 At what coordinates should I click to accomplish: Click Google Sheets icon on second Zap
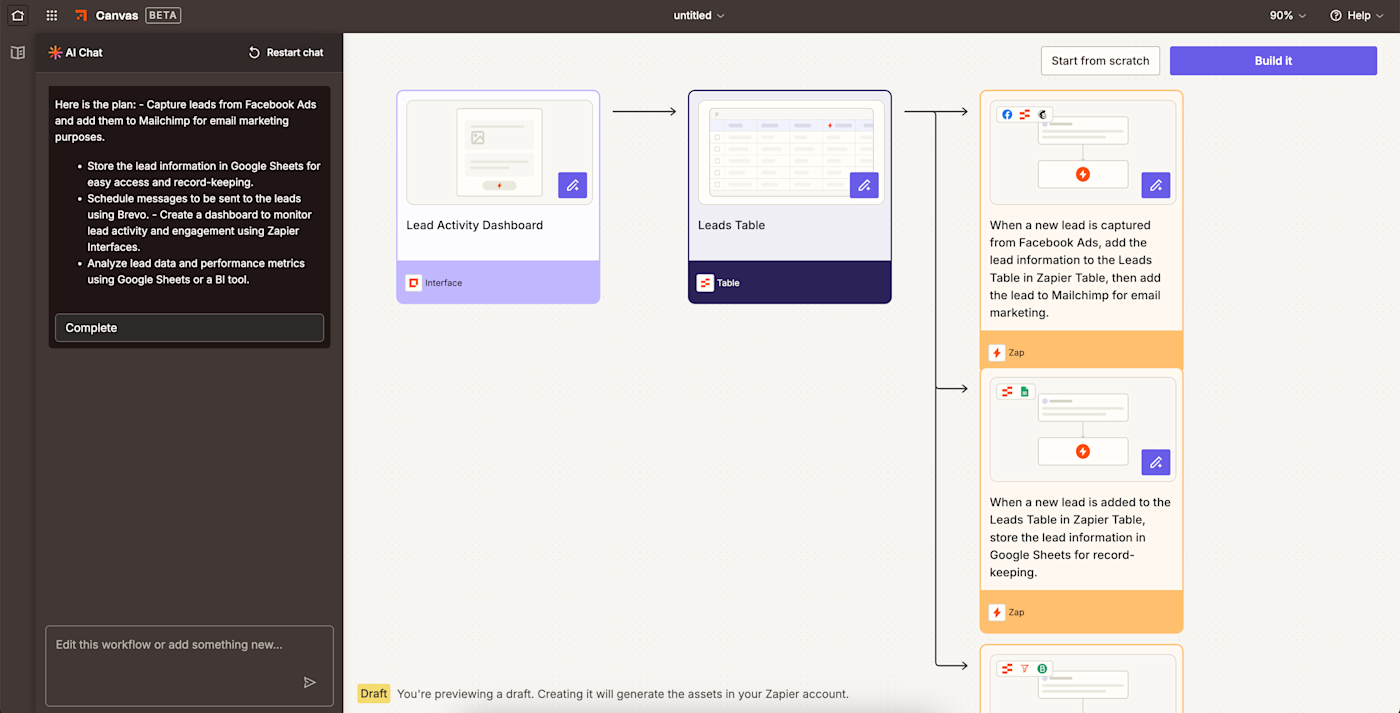coord(1024,392)
